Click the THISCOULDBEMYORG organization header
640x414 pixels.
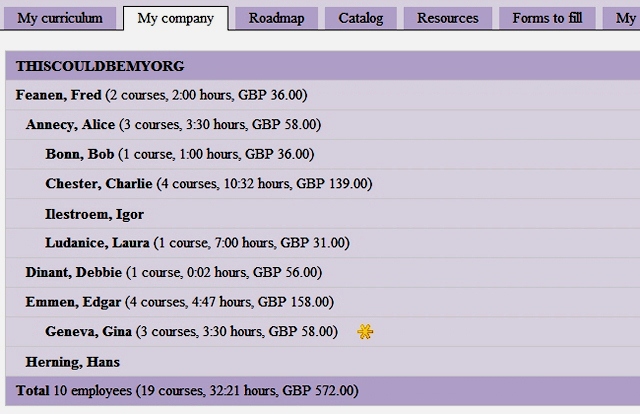coord(100,66)
